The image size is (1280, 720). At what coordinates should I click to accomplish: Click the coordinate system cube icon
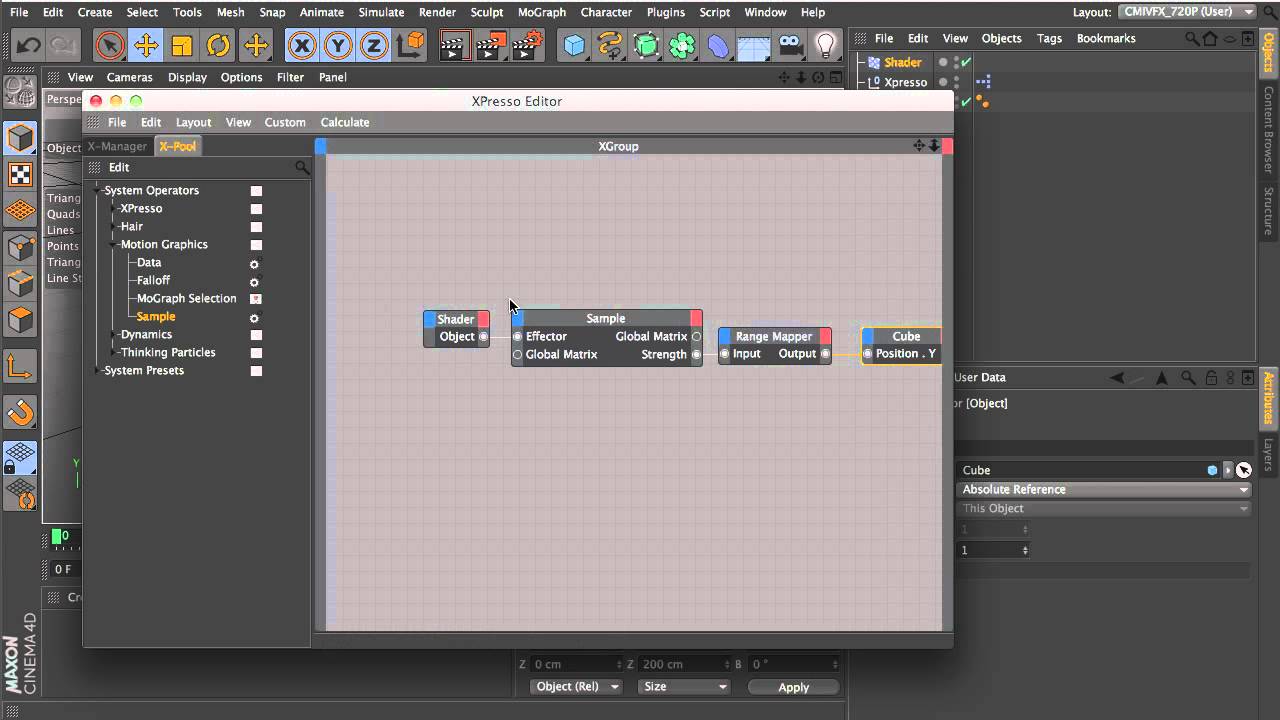tap(410, 45)
